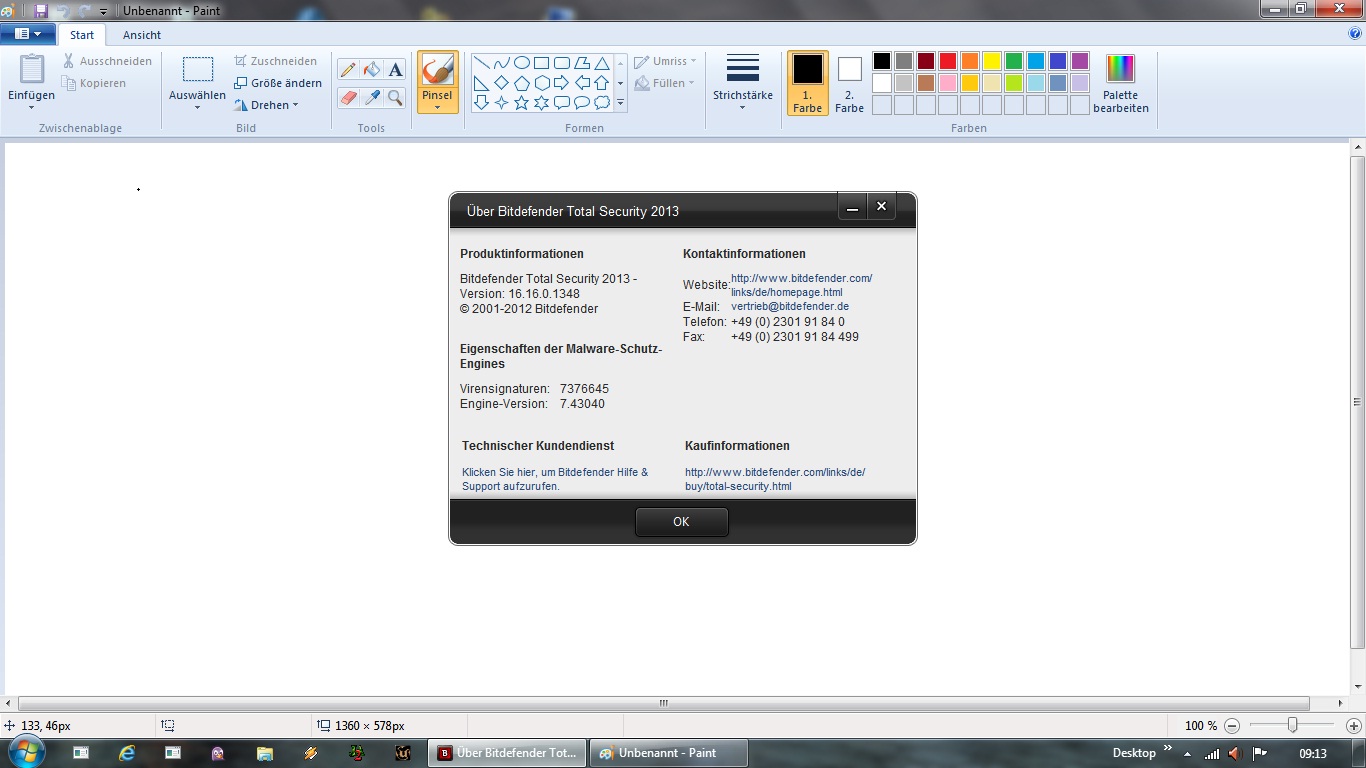
Task: Select the Text tool
Action: click(x=395, y=69)
